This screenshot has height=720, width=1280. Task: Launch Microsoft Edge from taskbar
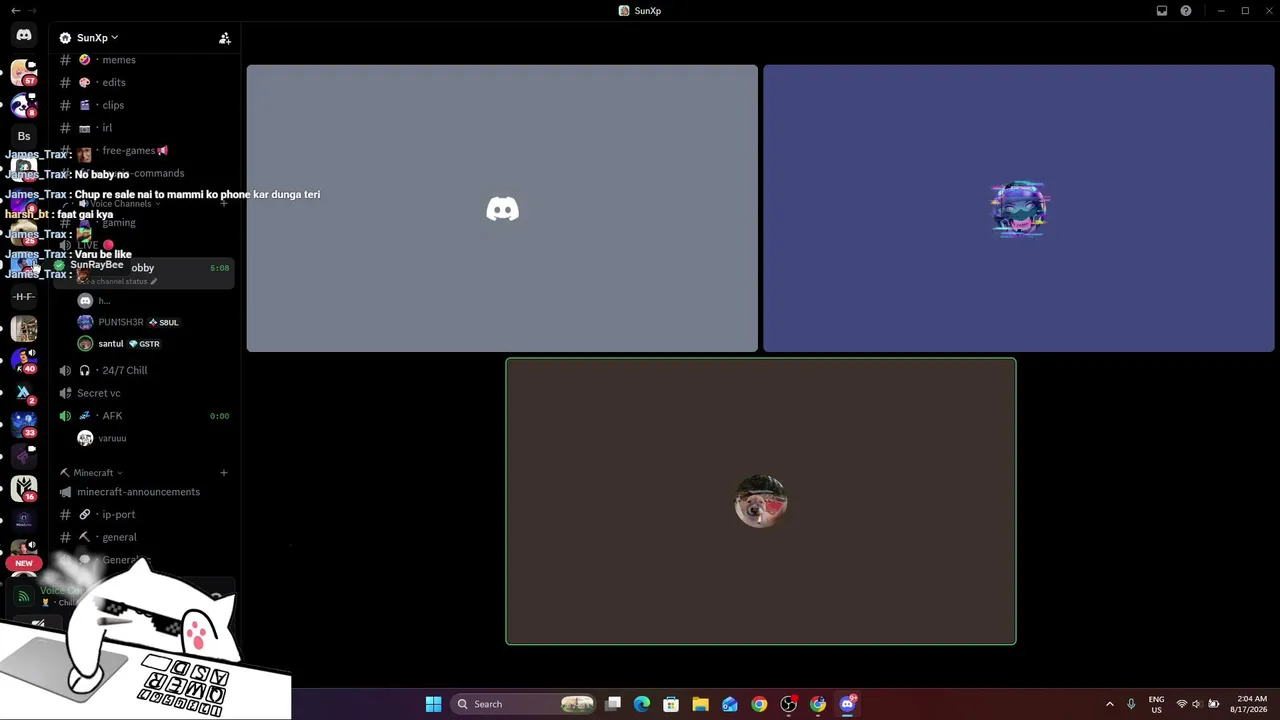[642, 704]
